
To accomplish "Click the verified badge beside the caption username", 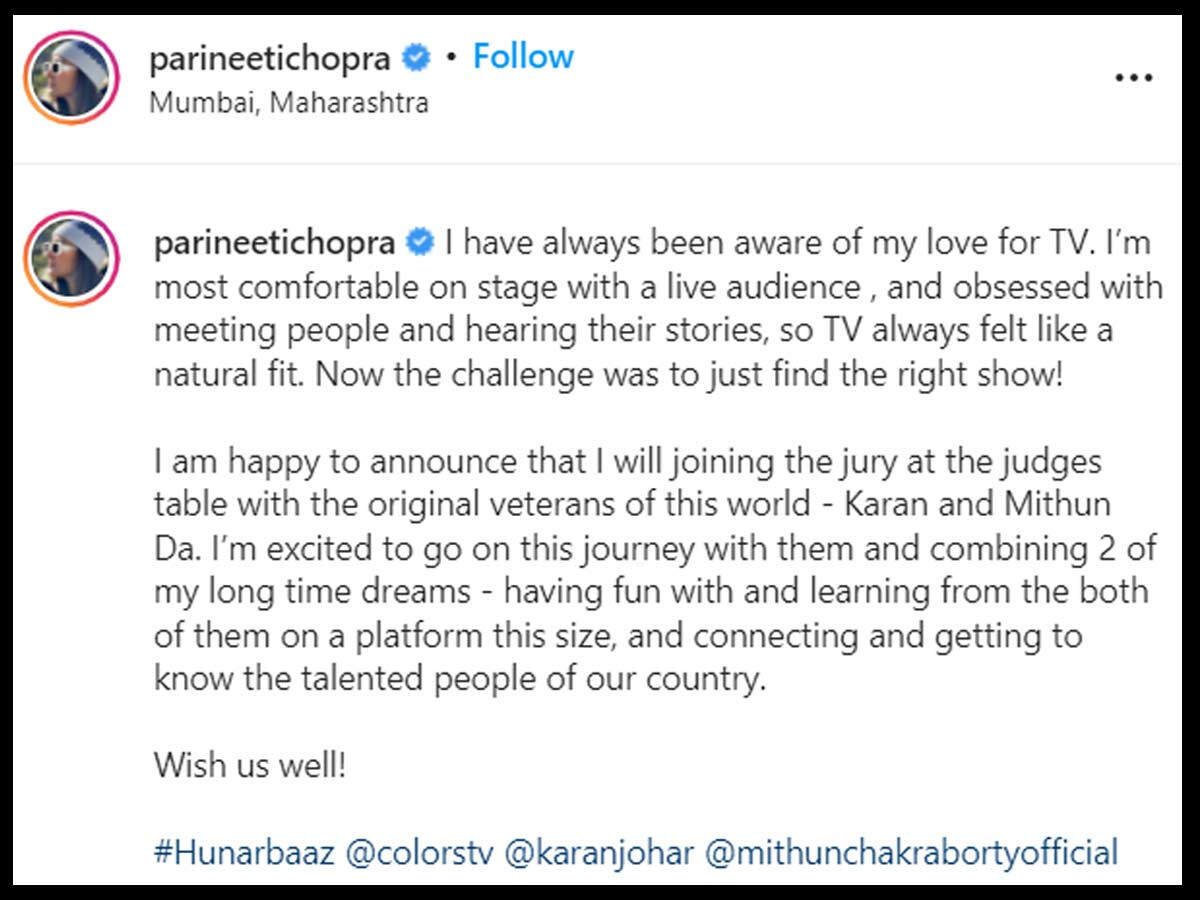I will [x=421, y=242].
